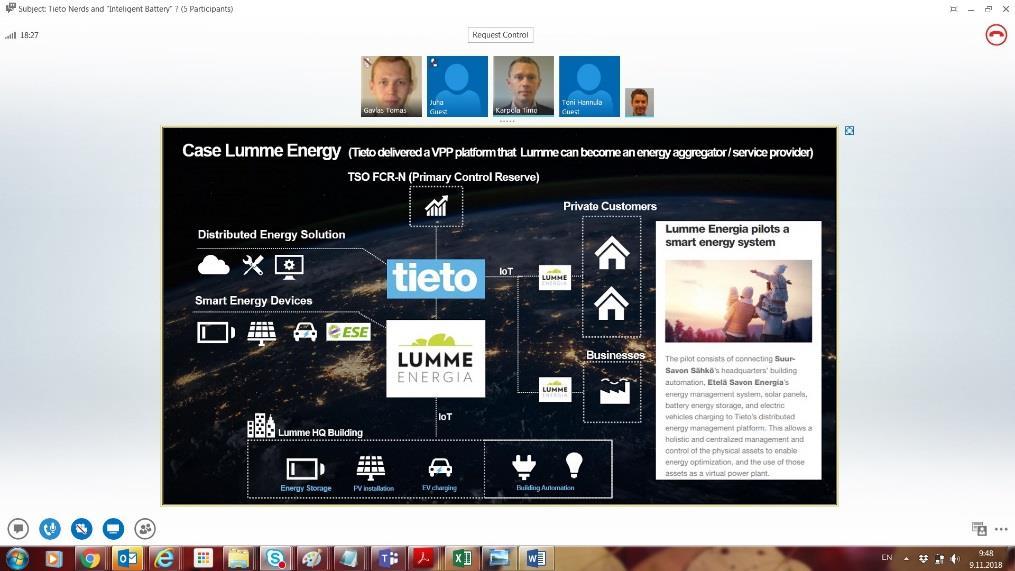Open Skype for Business taskbar icon
Viewport: 1015px width, 571px height.
pyautogui.click(x=276, y=558)
